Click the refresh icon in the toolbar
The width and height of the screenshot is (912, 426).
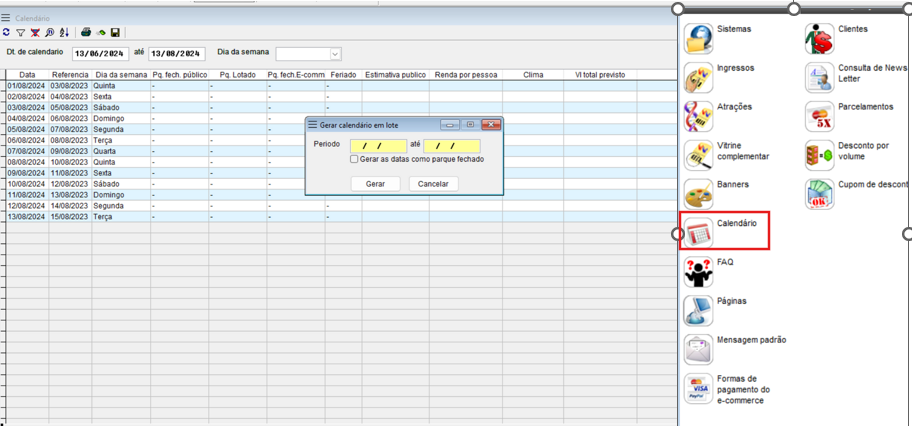[x=7, y=33]
